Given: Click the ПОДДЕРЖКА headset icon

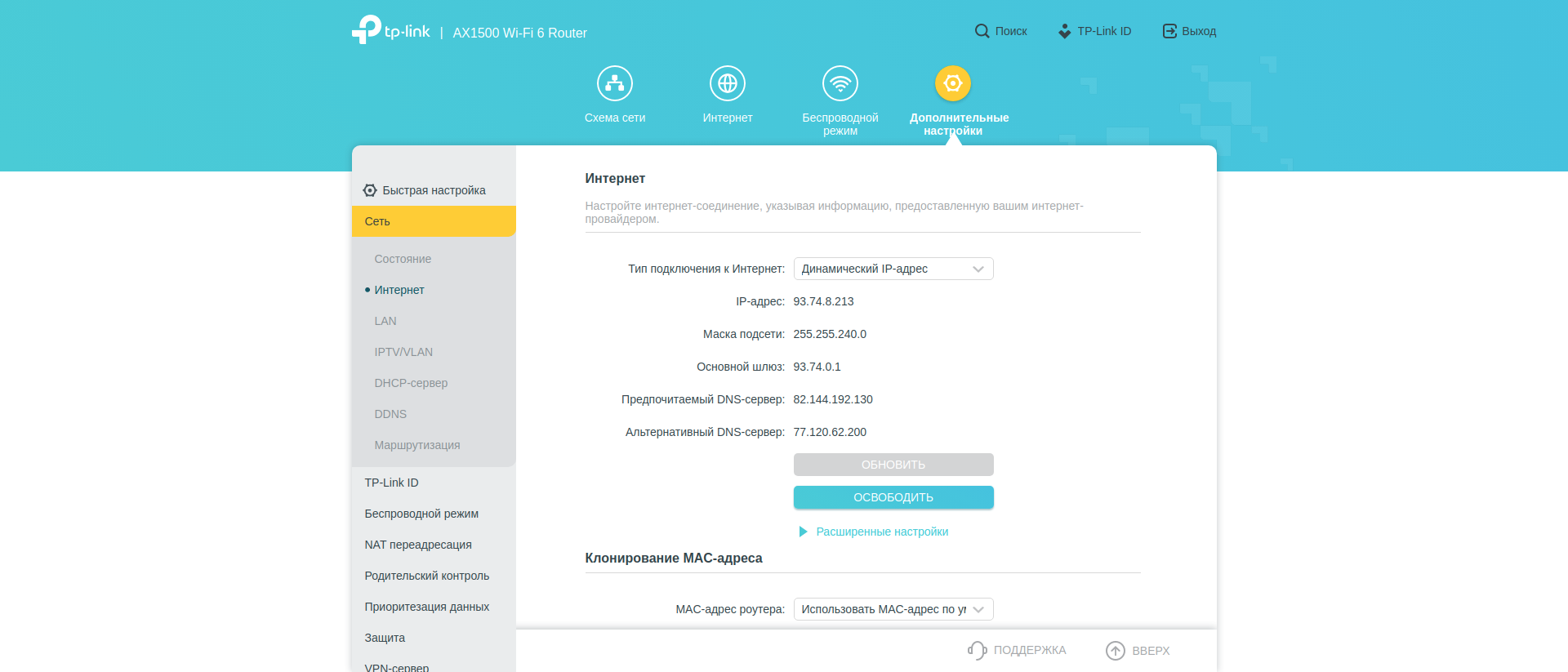Looking at the screenshot, I should click(978, 650).
